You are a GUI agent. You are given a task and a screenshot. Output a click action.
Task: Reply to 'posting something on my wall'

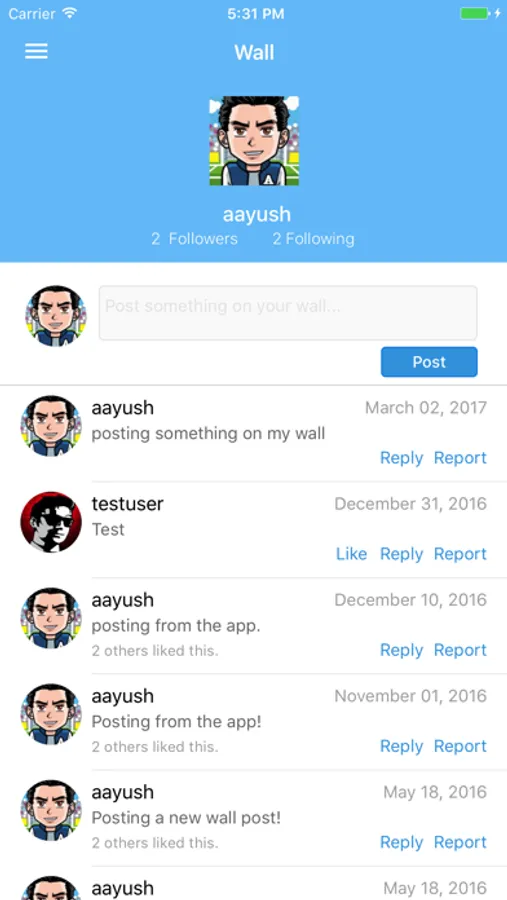(401, 458)
